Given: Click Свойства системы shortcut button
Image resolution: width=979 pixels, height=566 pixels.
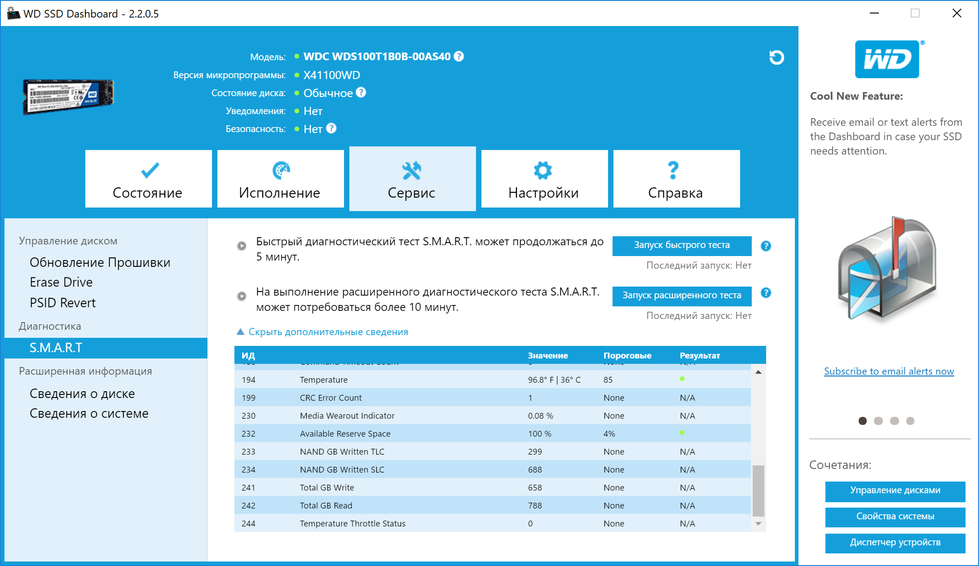Looking at the screenshot, I should 895,517.
